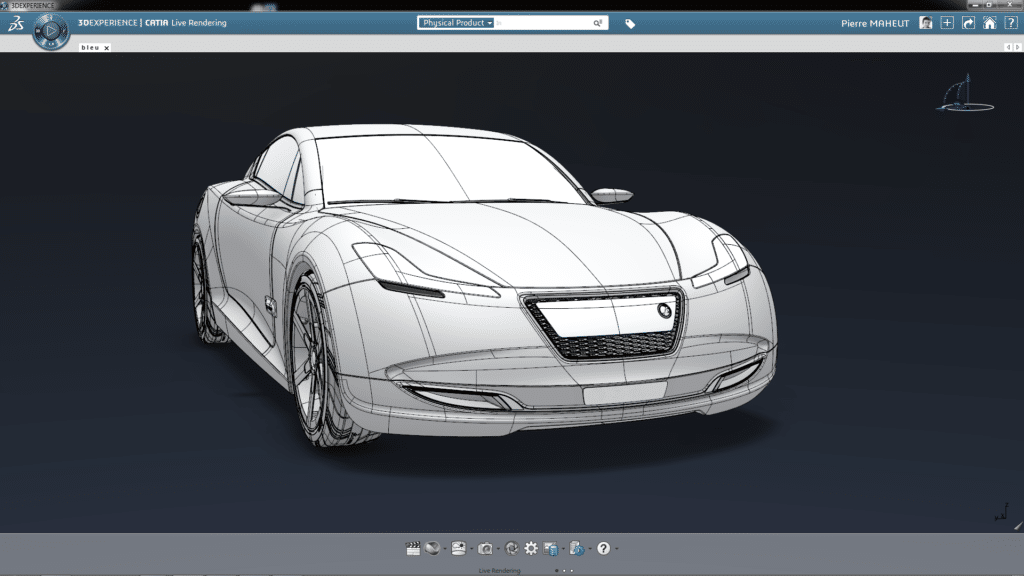Click the Help question mark in the toolbar
Image resolution: width=1024 pixels, height=576 pixels.
[x=604, y=548]
